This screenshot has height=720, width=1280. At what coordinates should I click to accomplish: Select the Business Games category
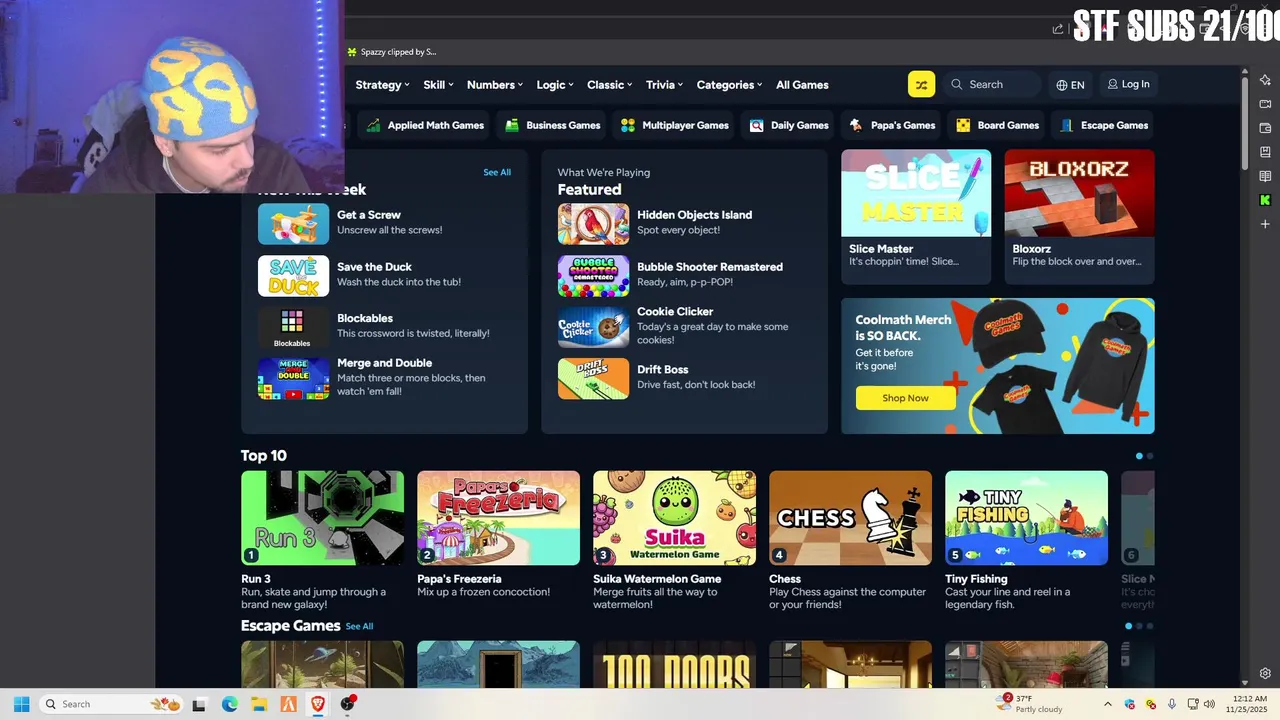pos(553,125)
